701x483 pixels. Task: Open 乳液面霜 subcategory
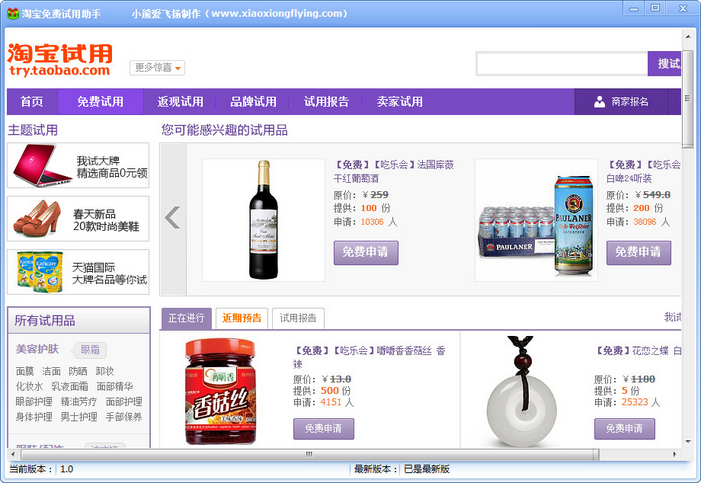pos(70,386)
